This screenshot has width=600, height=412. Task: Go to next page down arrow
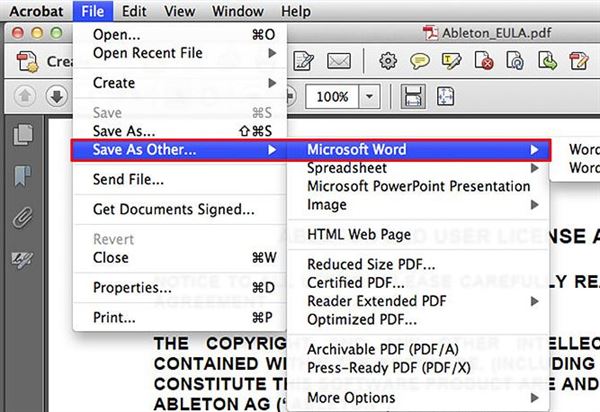(57, 96)
